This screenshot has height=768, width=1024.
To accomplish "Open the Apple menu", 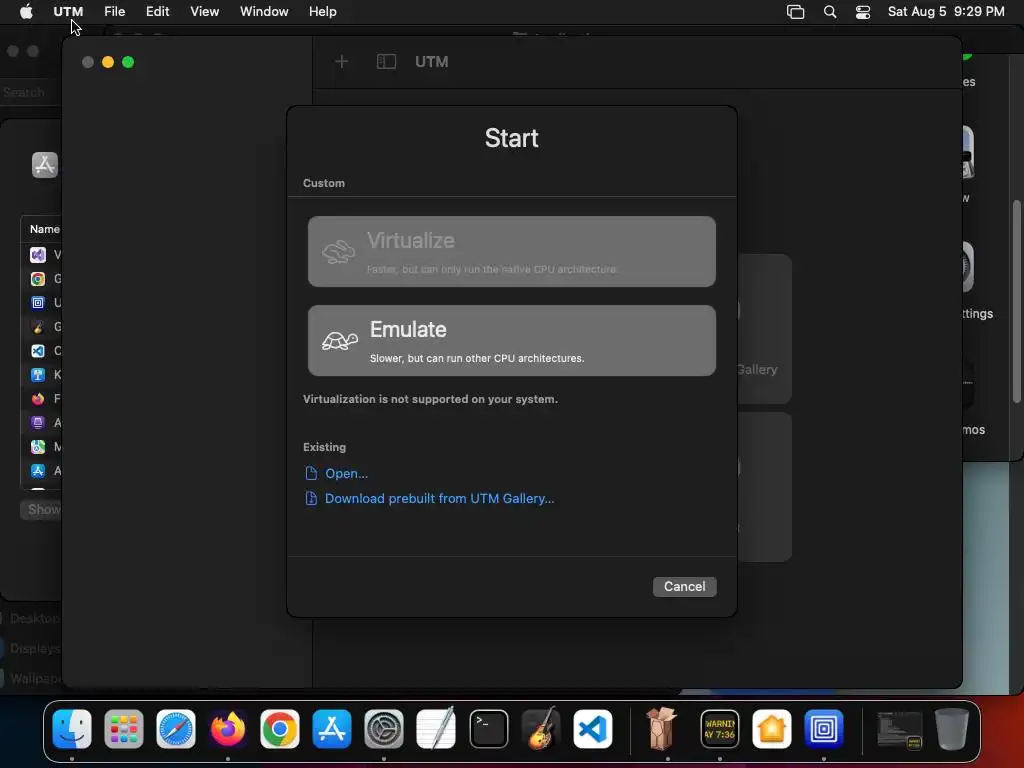I will pyautogui.click(x=26, y=12).
